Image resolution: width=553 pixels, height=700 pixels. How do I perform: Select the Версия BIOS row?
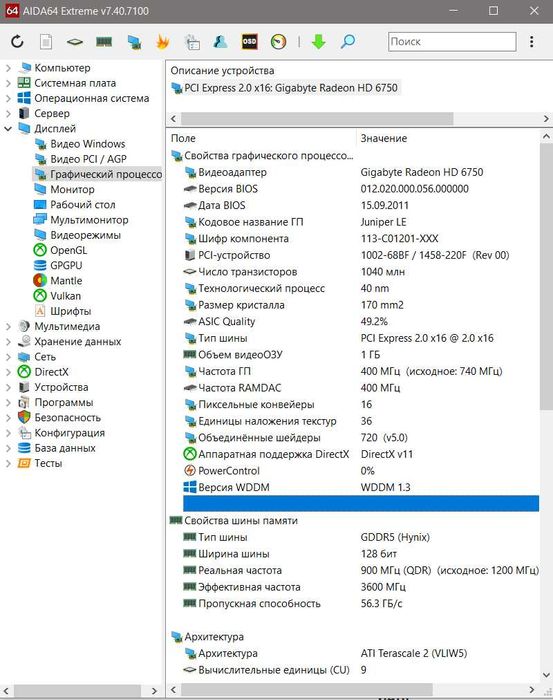coord(361,189)
